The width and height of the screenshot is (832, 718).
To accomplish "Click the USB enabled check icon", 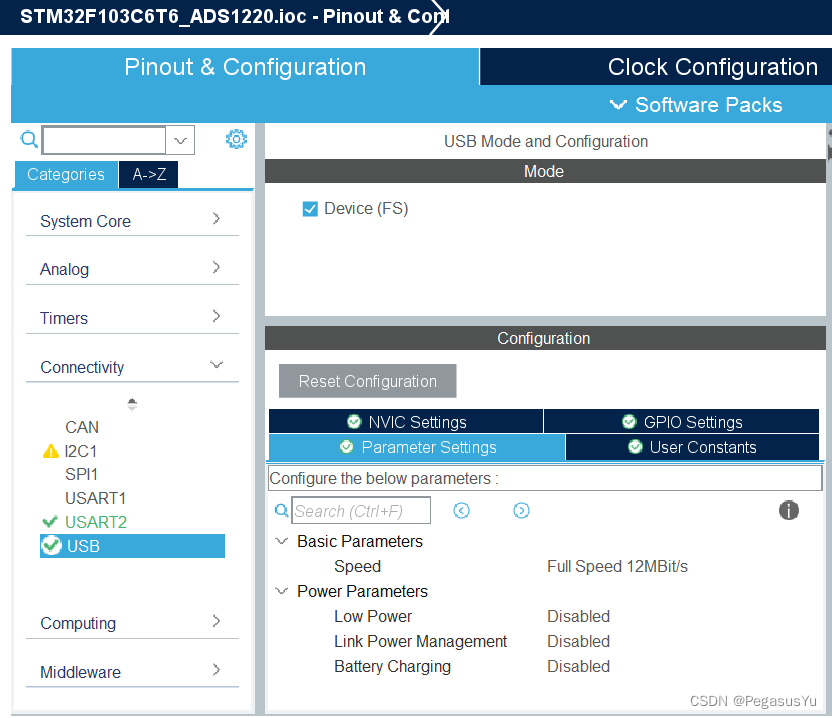I will [51, 546].
